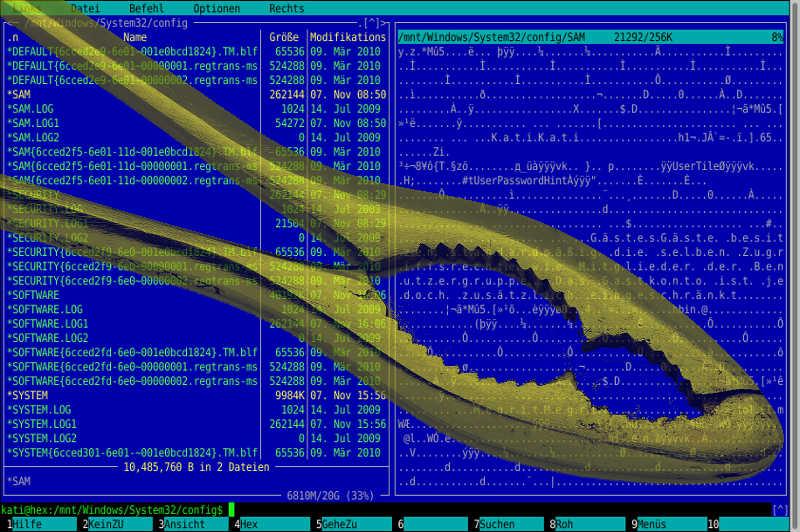Focus the shell command line prompt
Image resolution: width=800 pixels, height=532 pixels.
click(x=300, y=509)
